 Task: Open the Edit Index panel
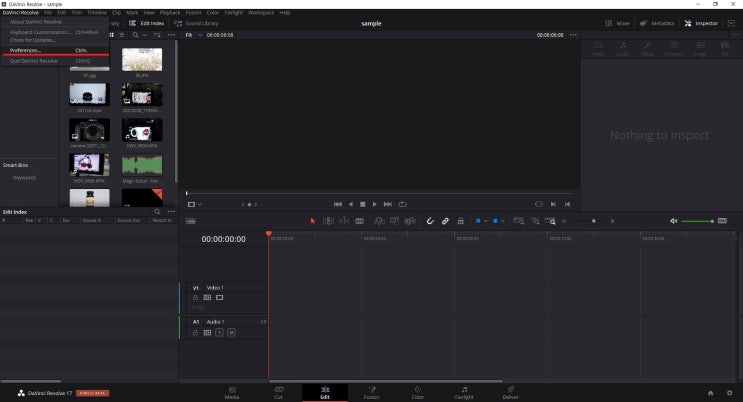point(146,23)
